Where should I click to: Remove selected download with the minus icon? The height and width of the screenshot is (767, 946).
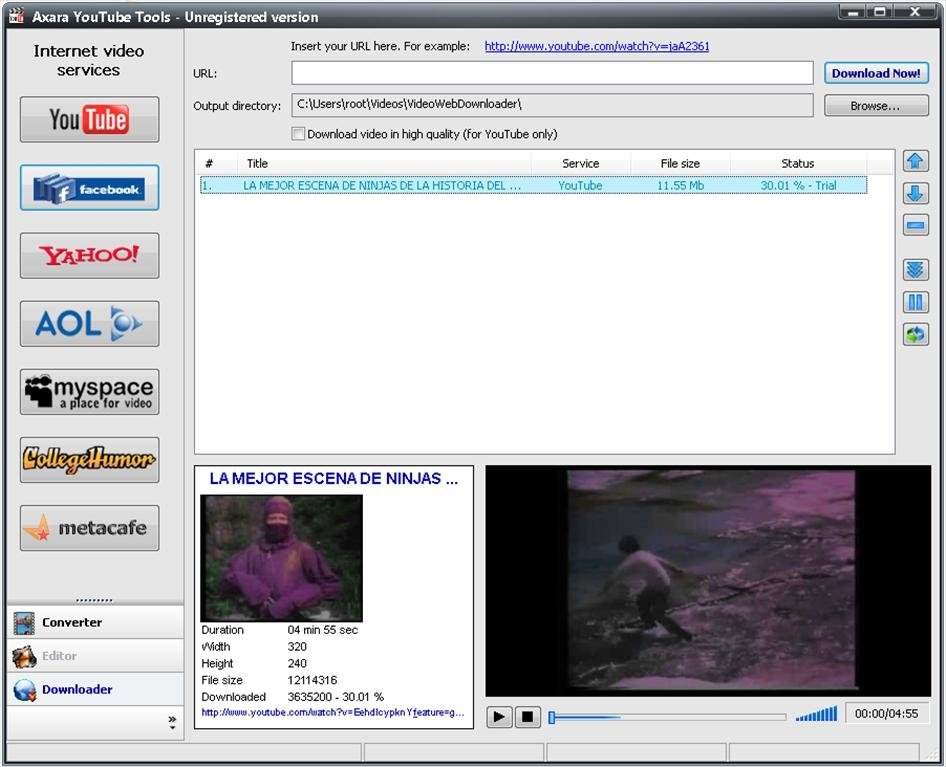click(915, 226)
